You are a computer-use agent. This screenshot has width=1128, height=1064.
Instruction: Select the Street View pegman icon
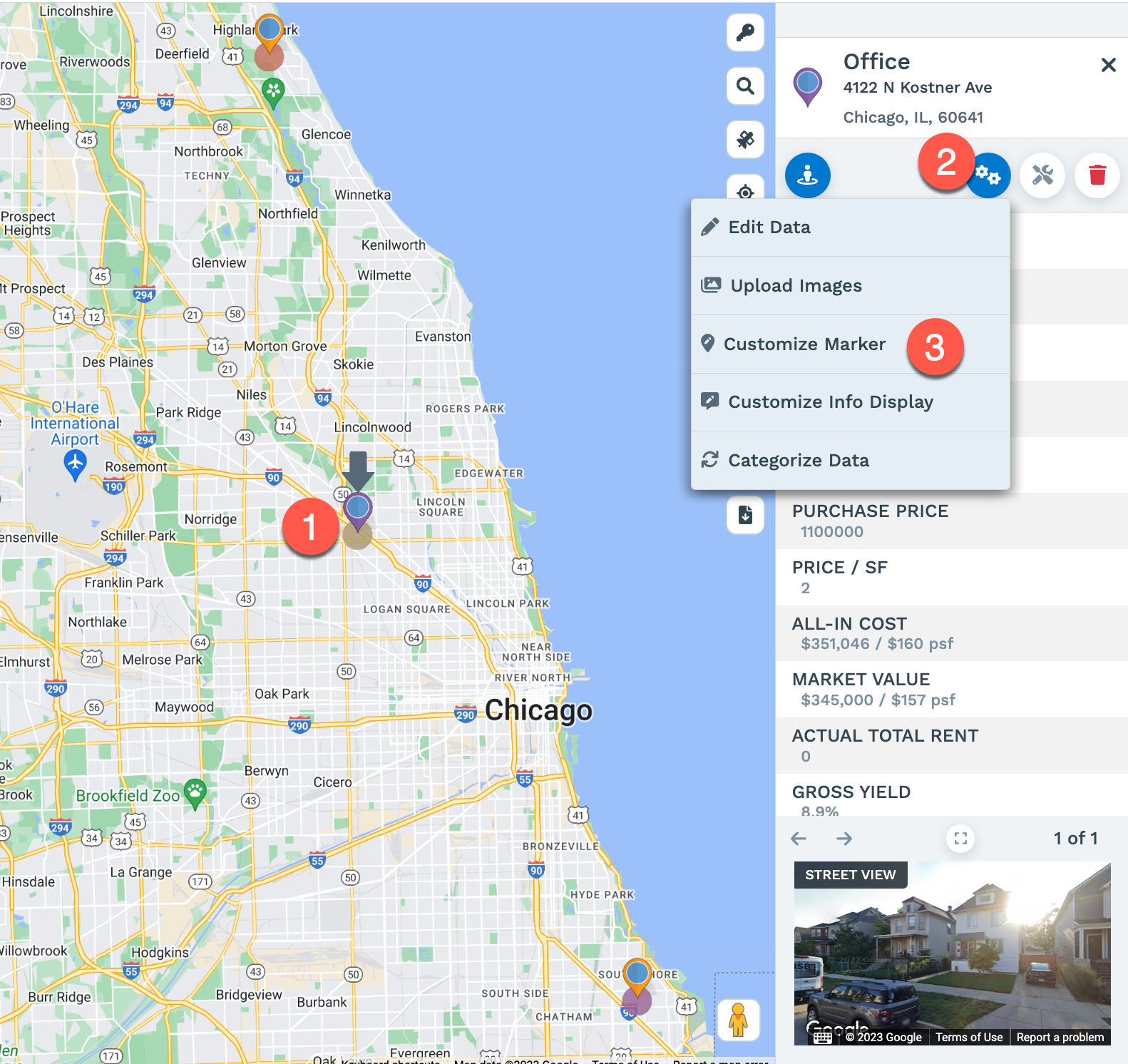(738, 1020)
